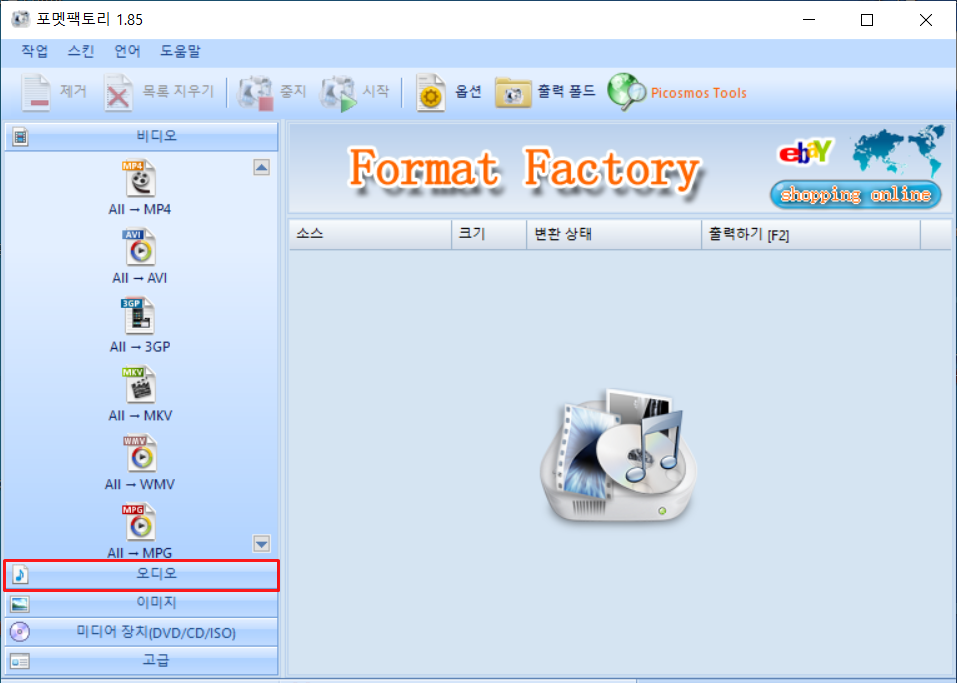Viewport: 957px width, 683px height.
Task: Click the 소스 column header
Action: click(370, 234)
